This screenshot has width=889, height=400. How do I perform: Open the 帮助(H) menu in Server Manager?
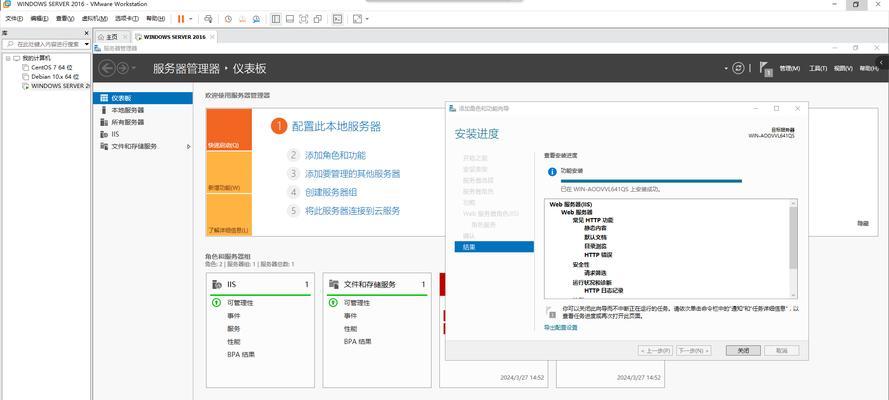click(x=869, y=69)
